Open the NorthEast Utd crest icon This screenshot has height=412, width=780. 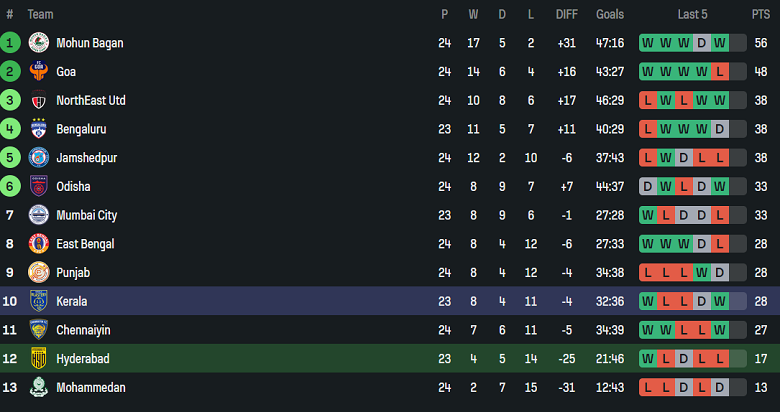(39, 100)
